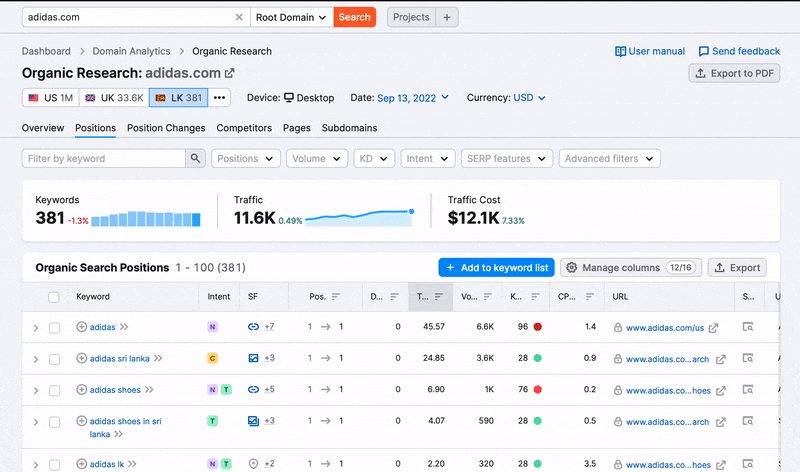Click the orange Search button
The width and height of the screenshot is (800, 472).
coord(355,17)
